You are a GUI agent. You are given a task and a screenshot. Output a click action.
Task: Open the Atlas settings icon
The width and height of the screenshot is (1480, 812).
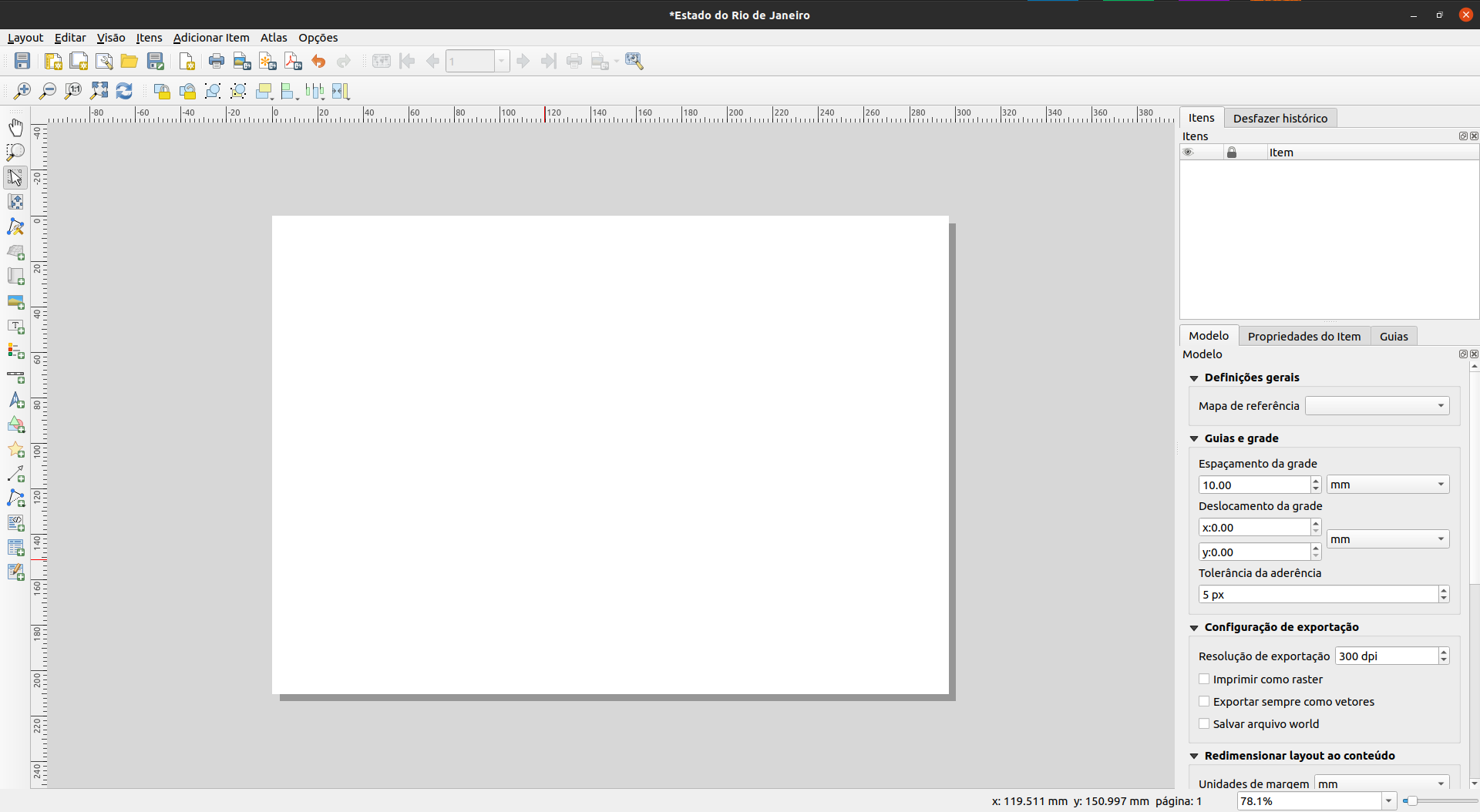click(634, 61)
